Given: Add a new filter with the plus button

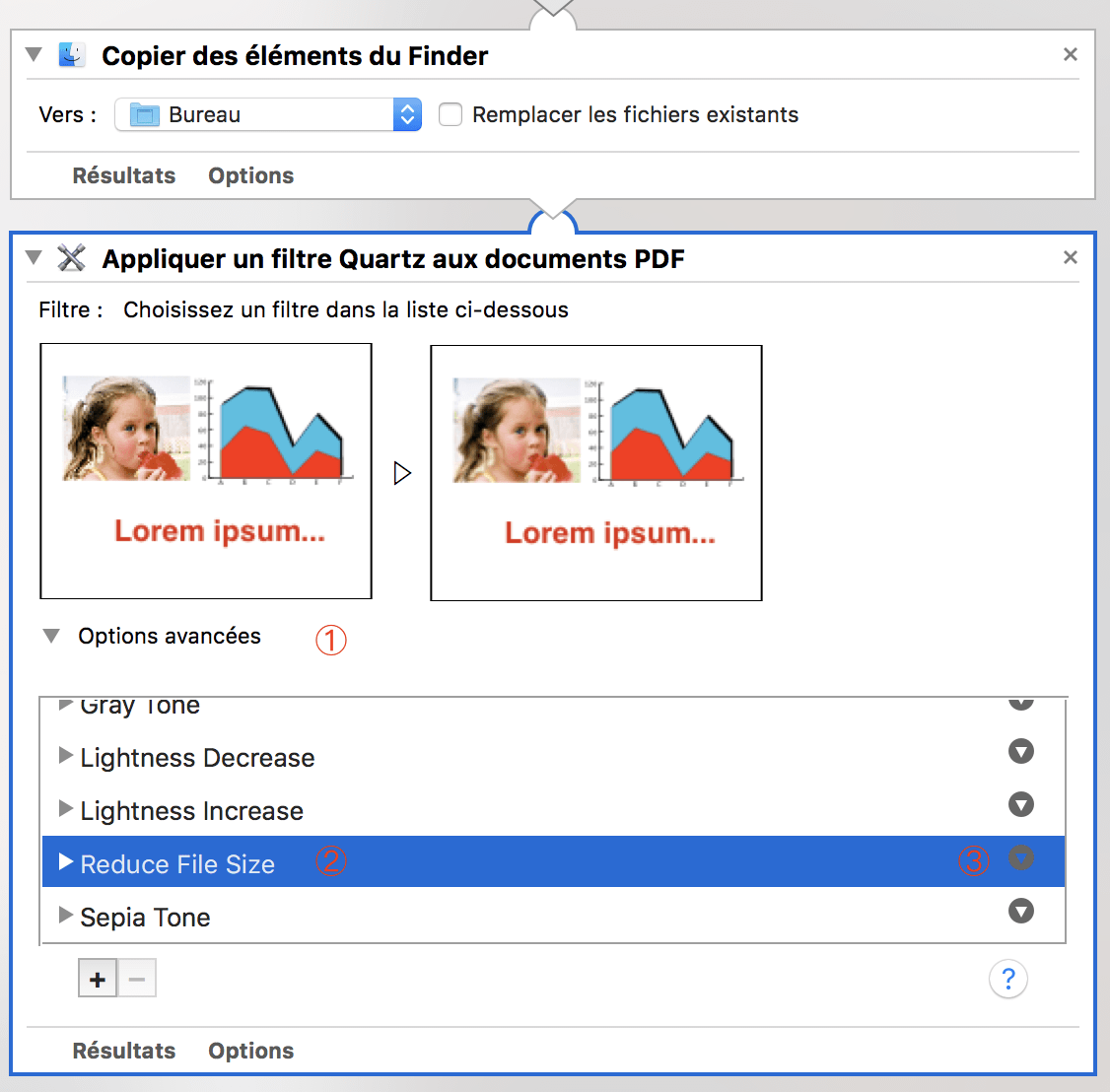Looking at the screenshot, I should pyautogui.click(x=98, y=979).
